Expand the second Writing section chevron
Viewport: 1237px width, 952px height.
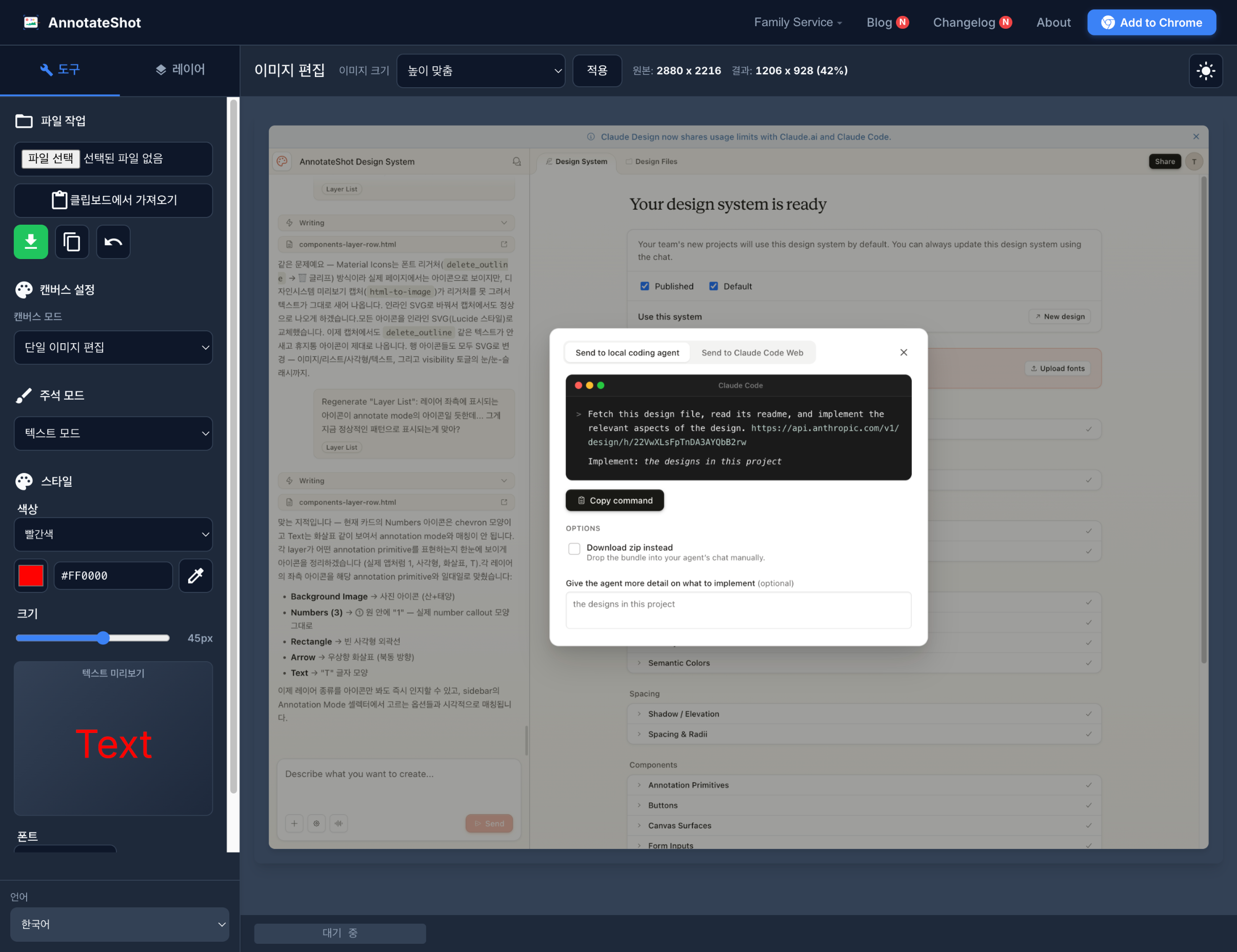click(504, 481)
